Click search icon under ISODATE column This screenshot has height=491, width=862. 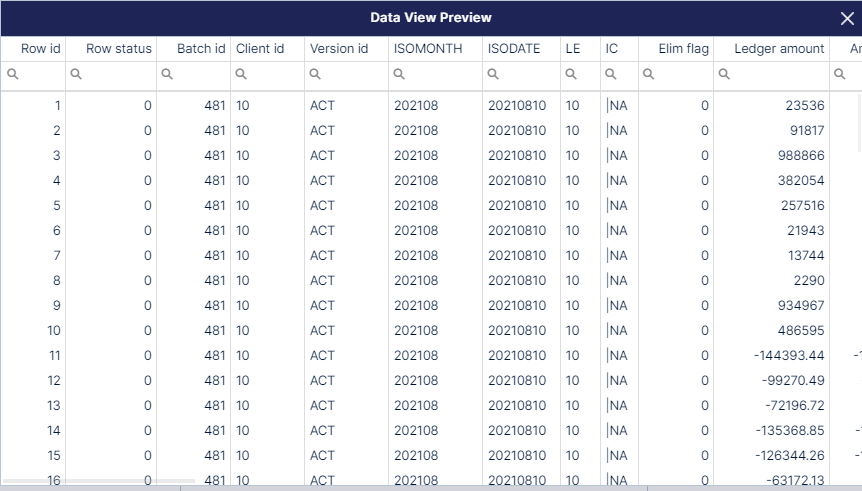pyautogui.click(x=493, y=74)
